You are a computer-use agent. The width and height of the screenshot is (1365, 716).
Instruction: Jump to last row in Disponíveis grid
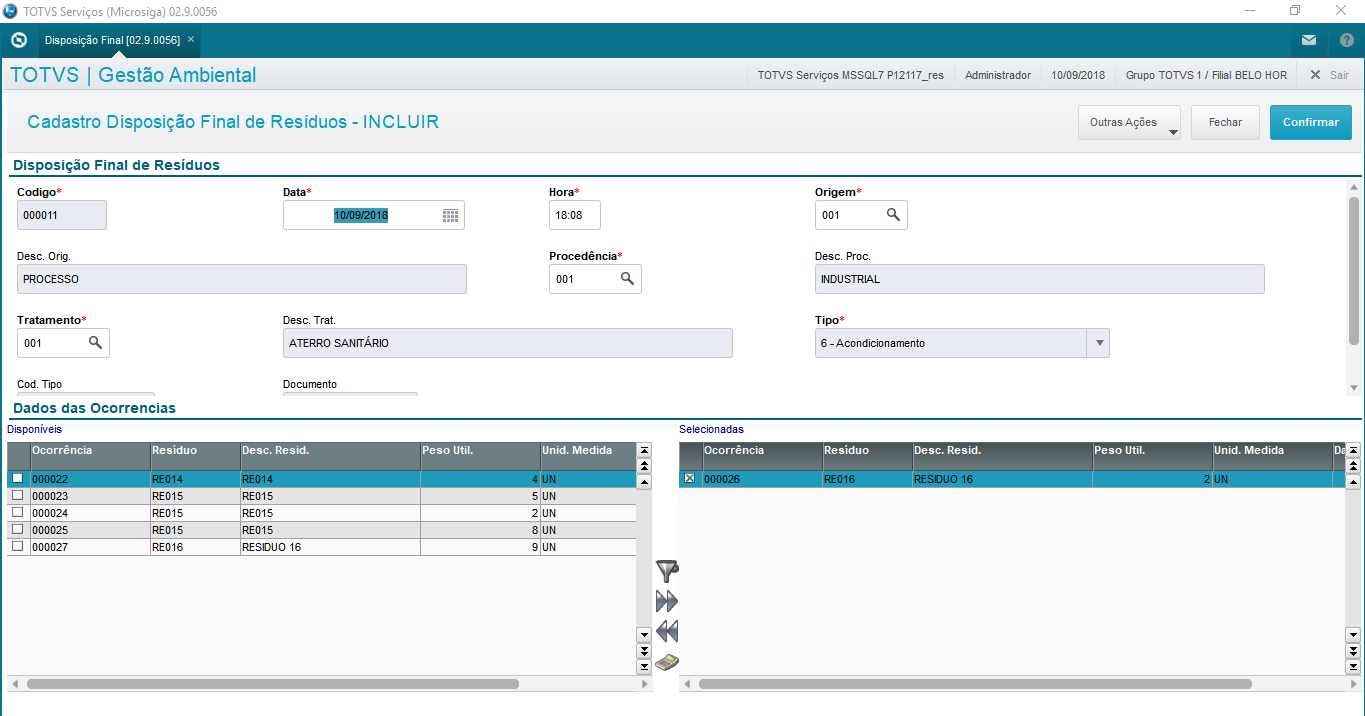(x=644, y=666)
